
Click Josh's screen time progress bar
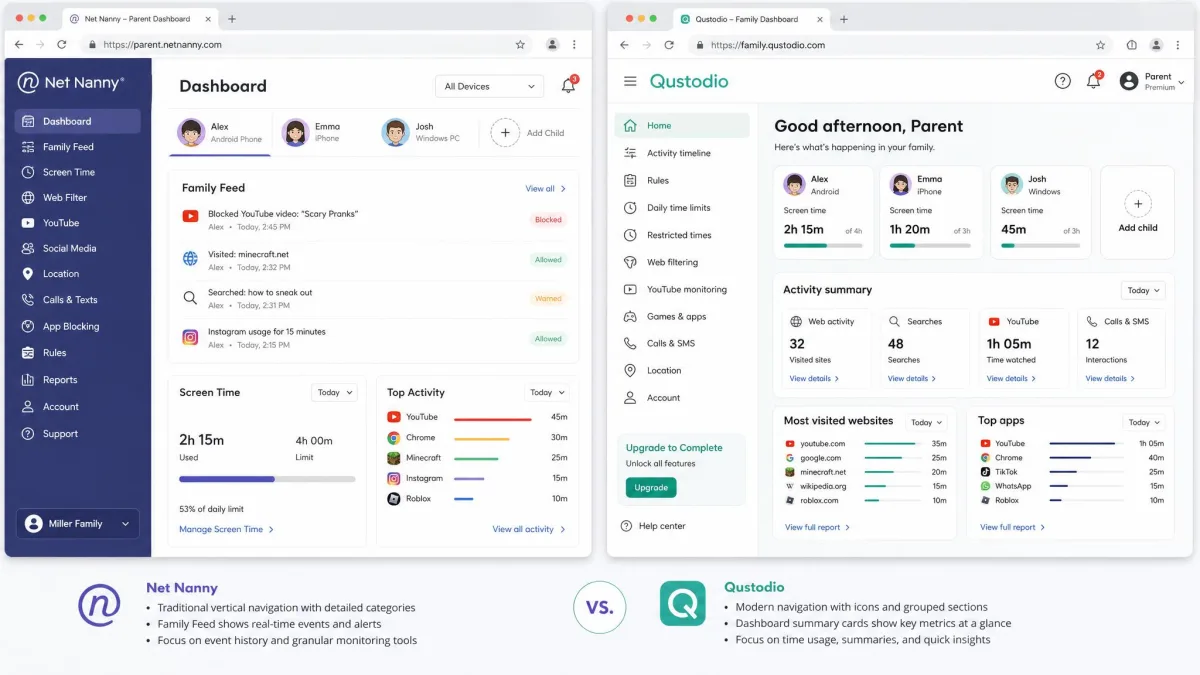pyautogui.click(x=1040, y=245)
